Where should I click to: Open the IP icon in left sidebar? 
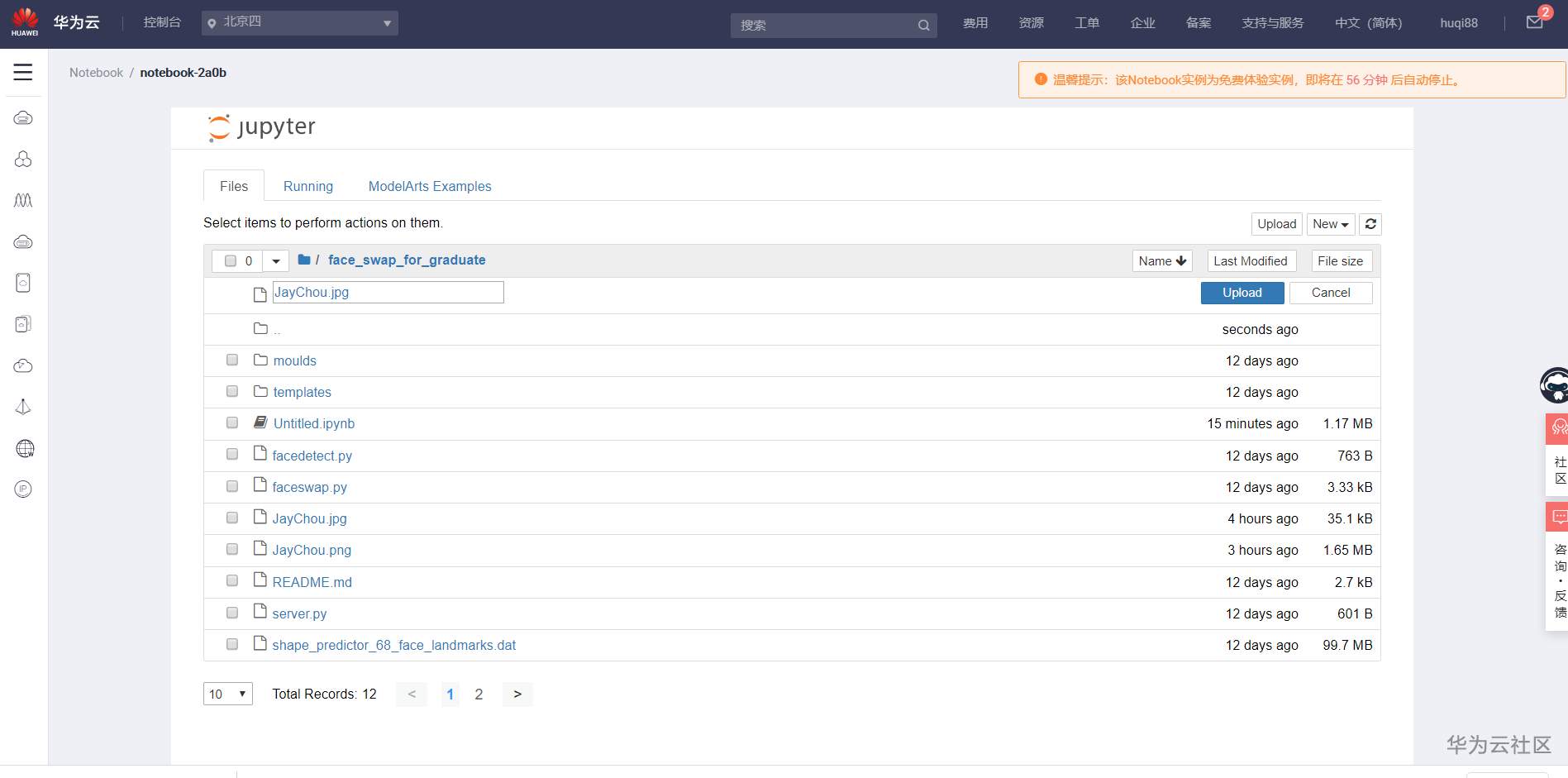(23, 489)
